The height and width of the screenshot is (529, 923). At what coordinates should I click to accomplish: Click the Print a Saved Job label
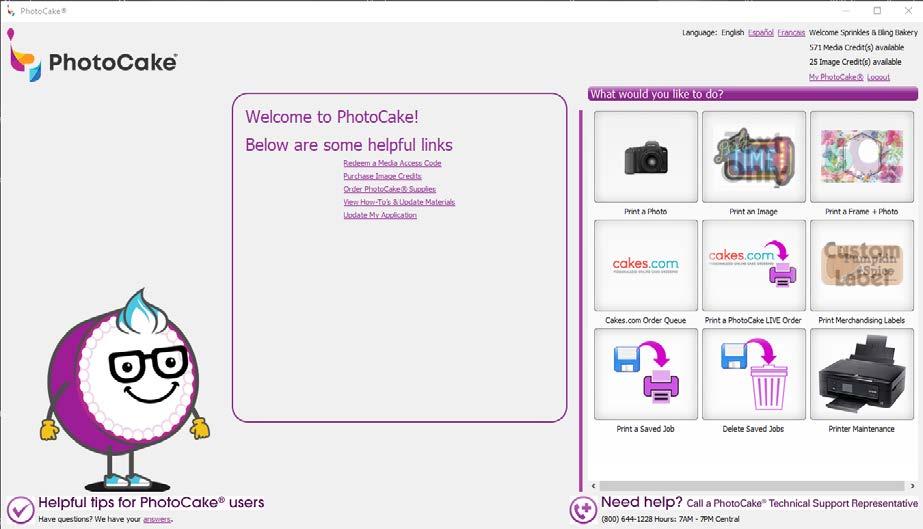[x=646, y=429]
